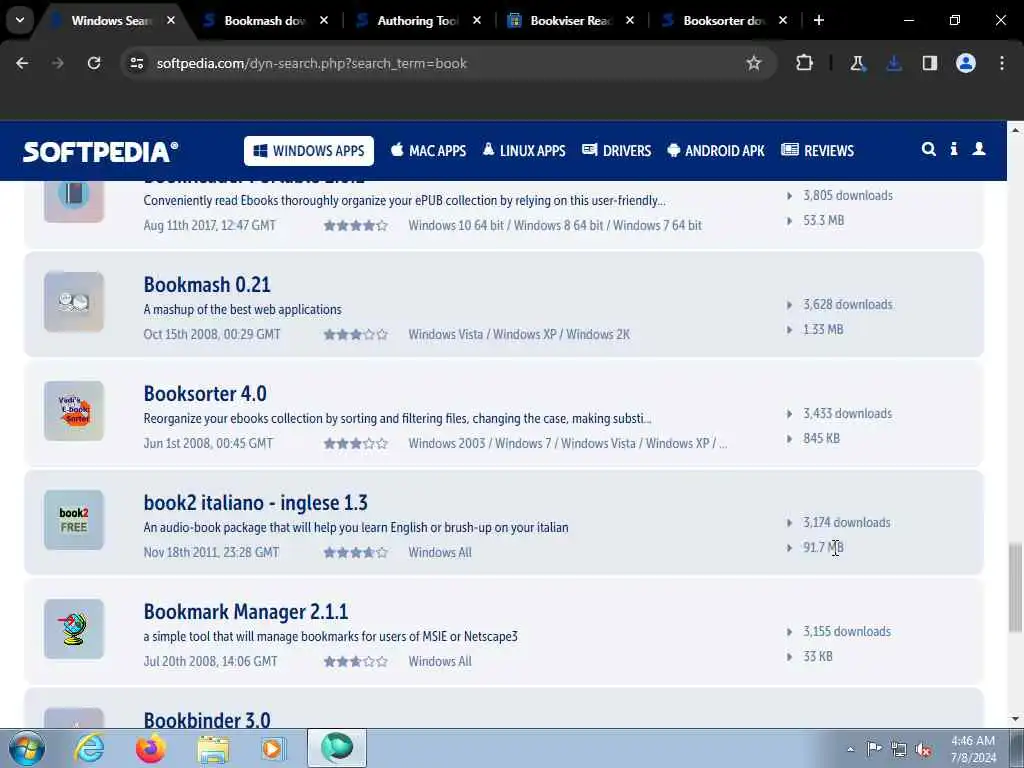The height and width of the screenshot is (768, 1024).
Task: Open the Android APK section
Action: pyautogui.click(x=716, y=151)
